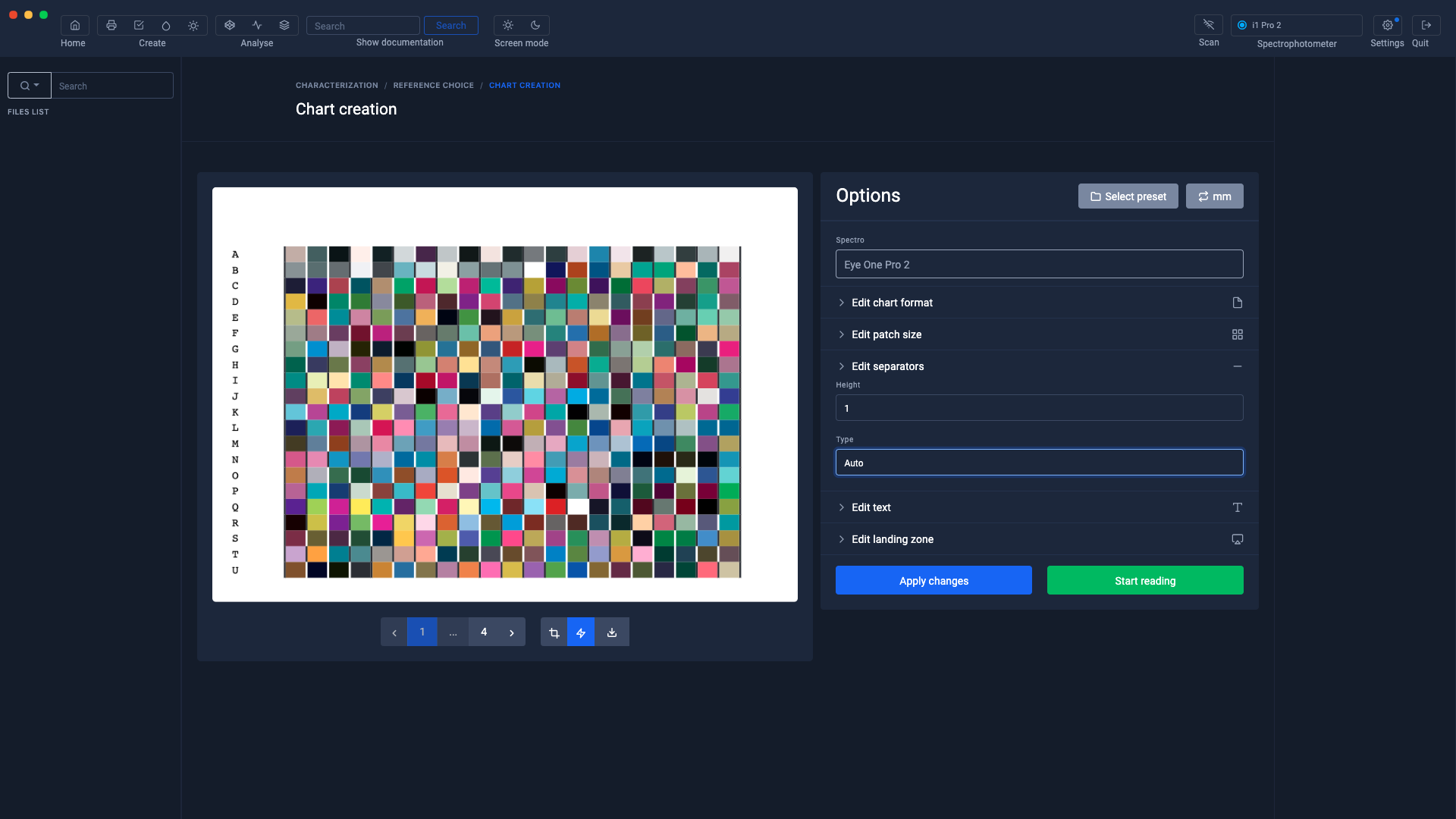This screenshot has width=1456, height=819.
Task: Click the Chart creation page title
Action: [346, 109]
